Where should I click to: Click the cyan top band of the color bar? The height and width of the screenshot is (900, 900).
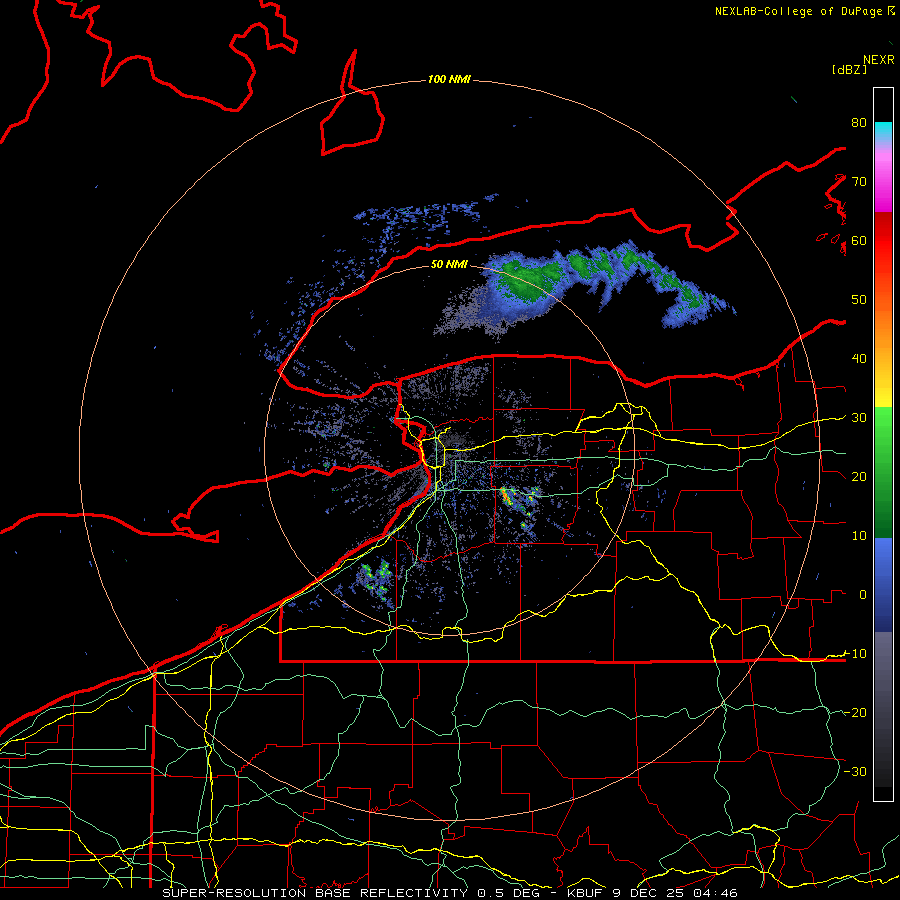tap(883, 131)
